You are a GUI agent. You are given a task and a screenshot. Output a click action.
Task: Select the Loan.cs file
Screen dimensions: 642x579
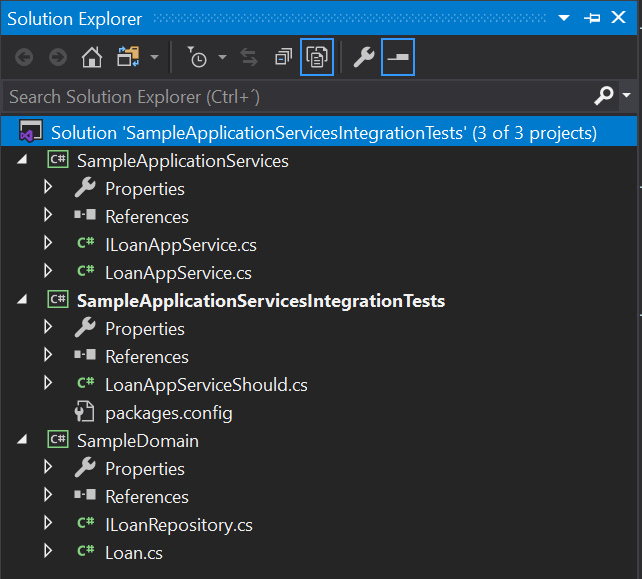(133, 552)
